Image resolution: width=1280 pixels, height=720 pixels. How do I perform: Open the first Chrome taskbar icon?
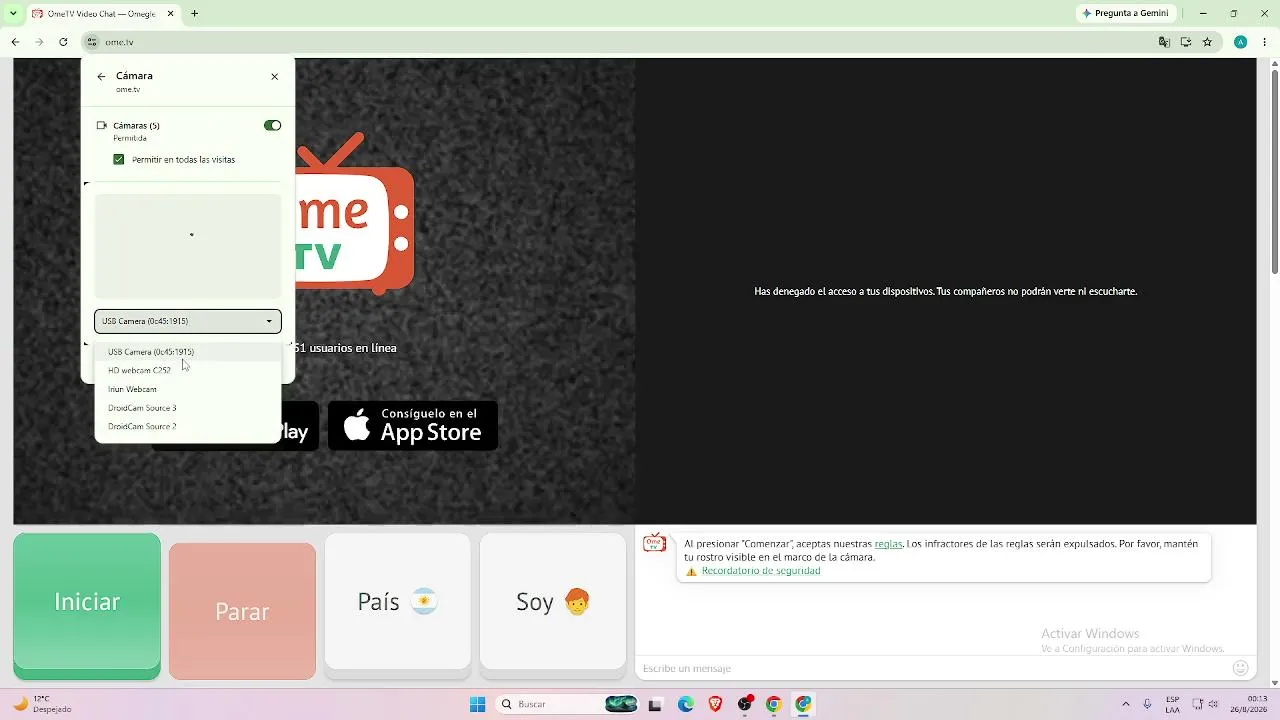point(774,704)
